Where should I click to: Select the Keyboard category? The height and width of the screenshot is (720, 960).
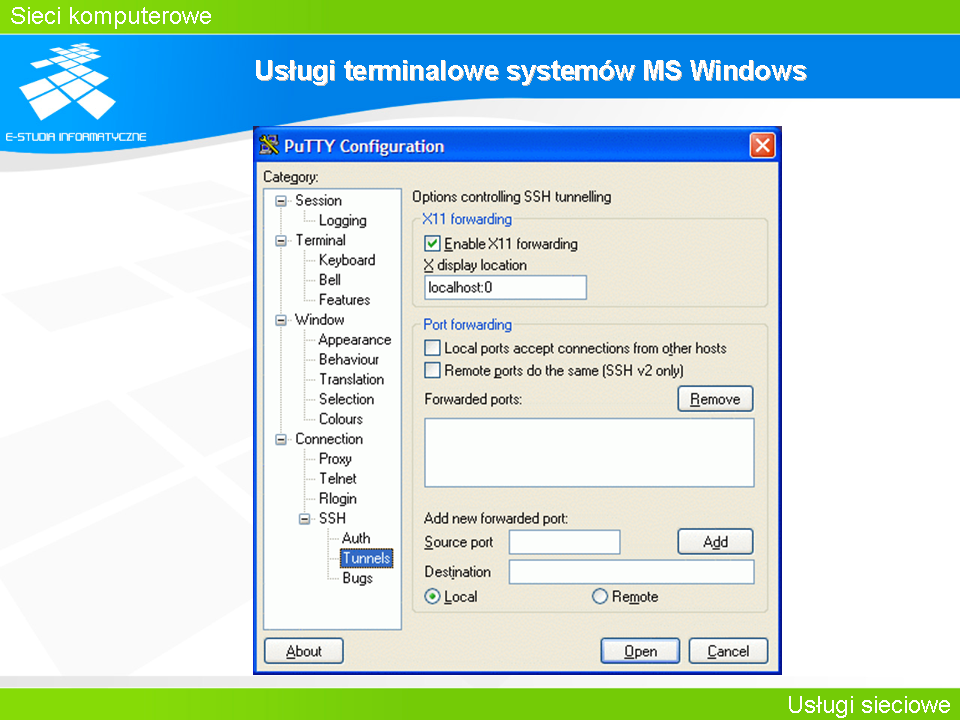[x=347, y=260]
